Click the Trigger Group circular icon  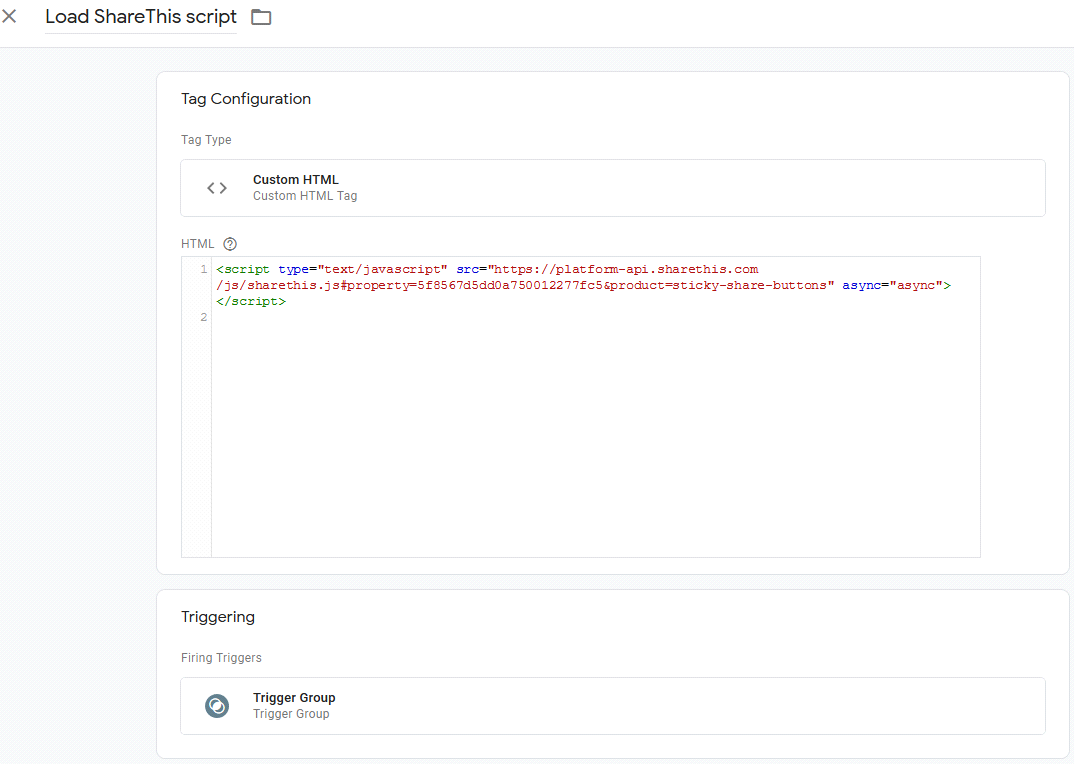coord(217,706)
